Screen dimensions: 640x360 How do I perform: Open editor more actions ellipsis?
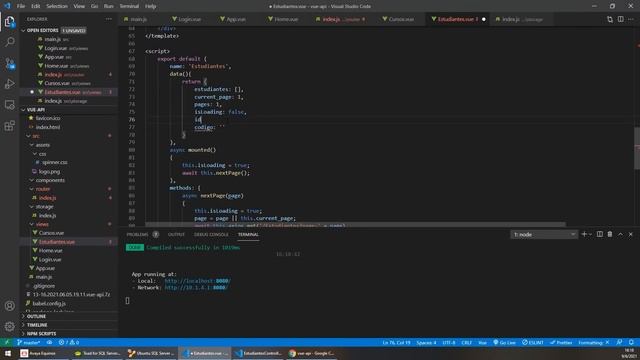631,19
